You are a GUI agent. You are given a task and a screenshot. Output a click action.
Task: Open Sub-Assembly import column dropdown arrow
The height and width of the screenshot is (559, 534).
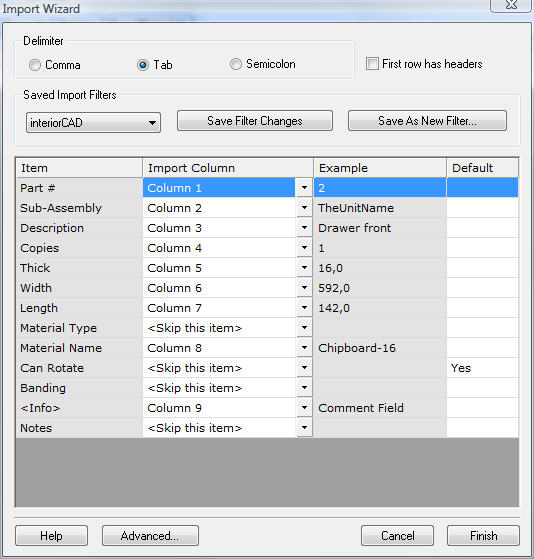(x=304, y=207)
